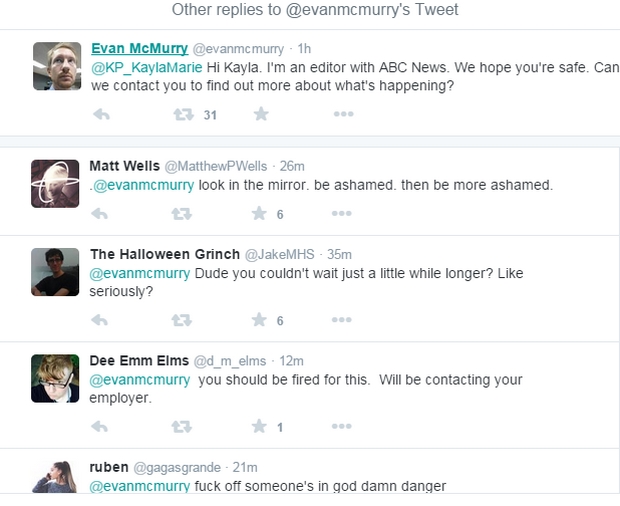Open Evan McMurry's profile name link
Viewport: 620px width, 506px height.
[138, 48]
